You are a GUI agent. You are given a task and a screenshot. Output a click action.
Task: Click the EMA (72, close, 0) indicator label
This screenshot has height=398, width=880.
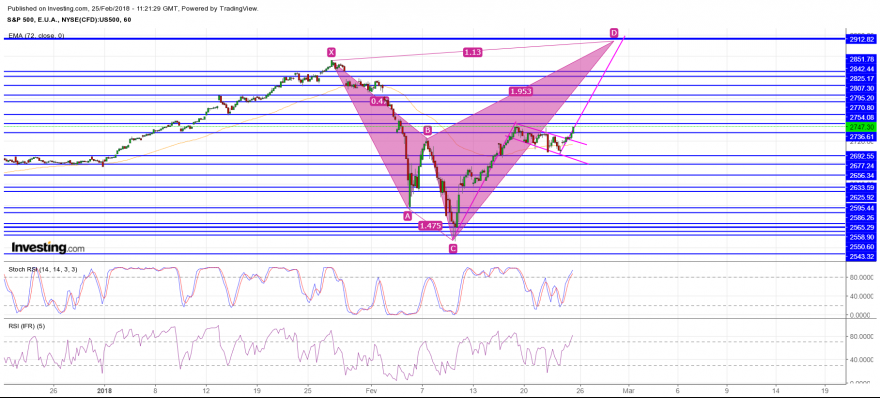click(x=36, y=36)
